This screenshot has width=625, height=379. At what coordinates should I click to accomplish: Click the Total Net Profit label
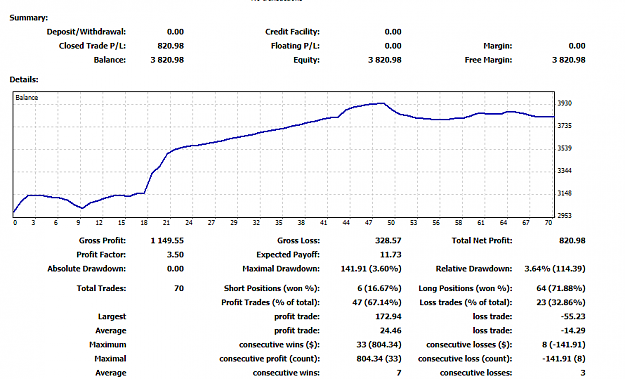482,240
